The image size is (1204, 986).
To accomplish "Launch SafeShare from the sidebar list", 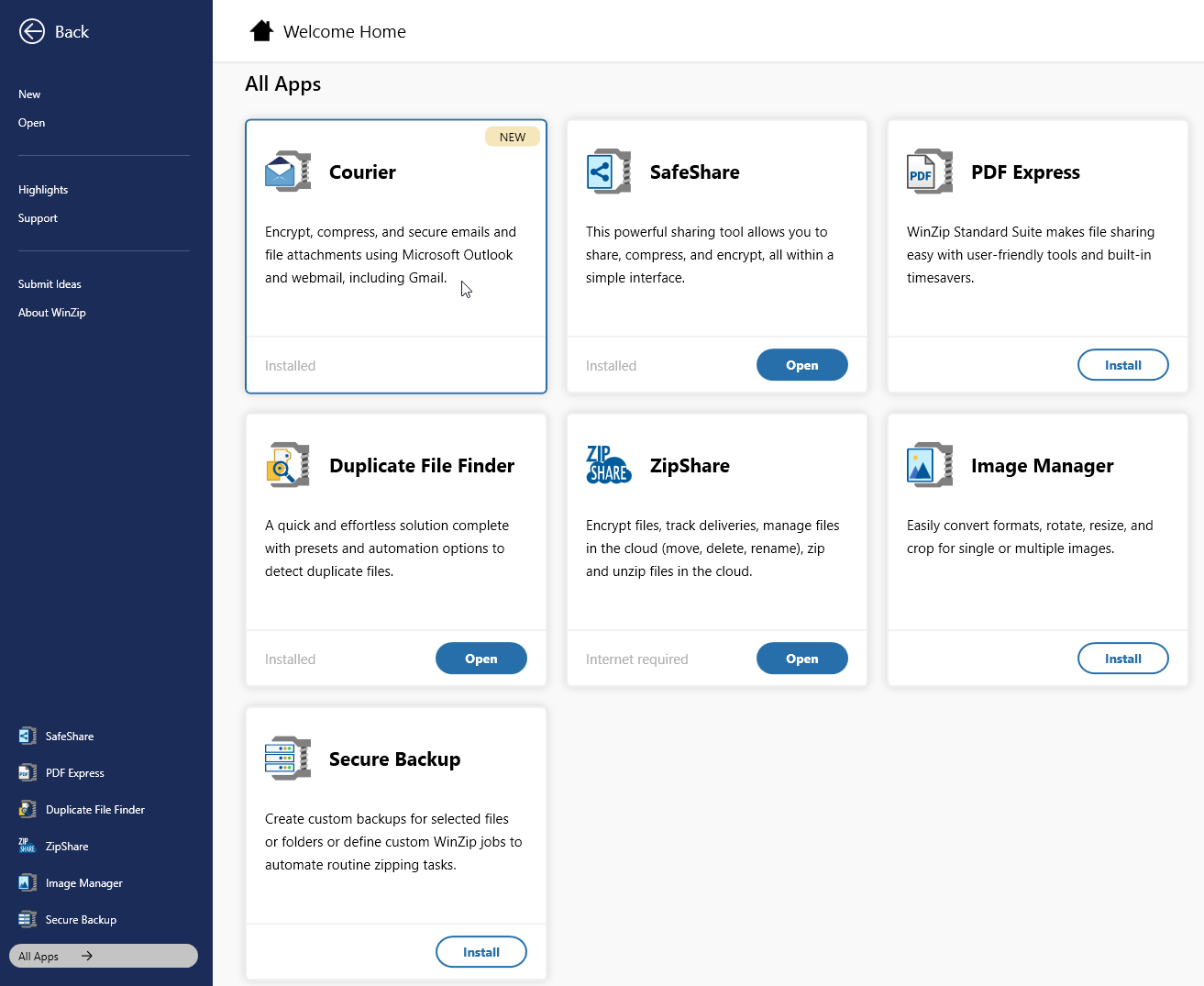I will pos(70,737).
